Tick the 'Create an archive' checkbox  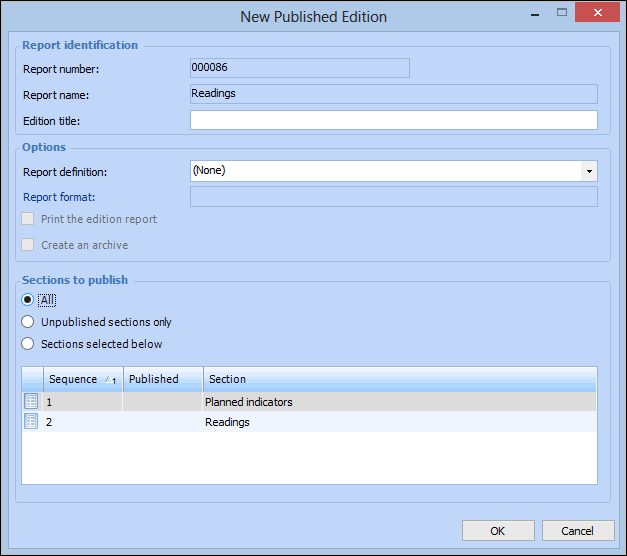coord(29,245)
